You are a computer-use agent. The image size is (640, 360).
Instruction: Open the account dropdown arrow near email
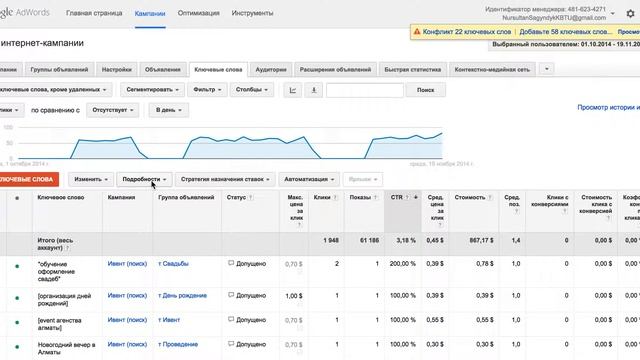(612, 13)
